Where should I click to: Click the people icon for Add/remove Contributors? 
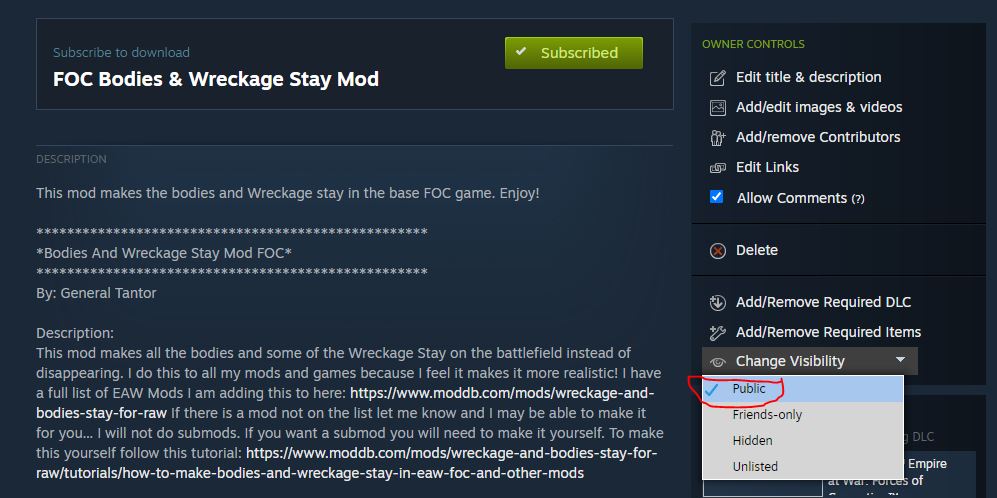717,138
